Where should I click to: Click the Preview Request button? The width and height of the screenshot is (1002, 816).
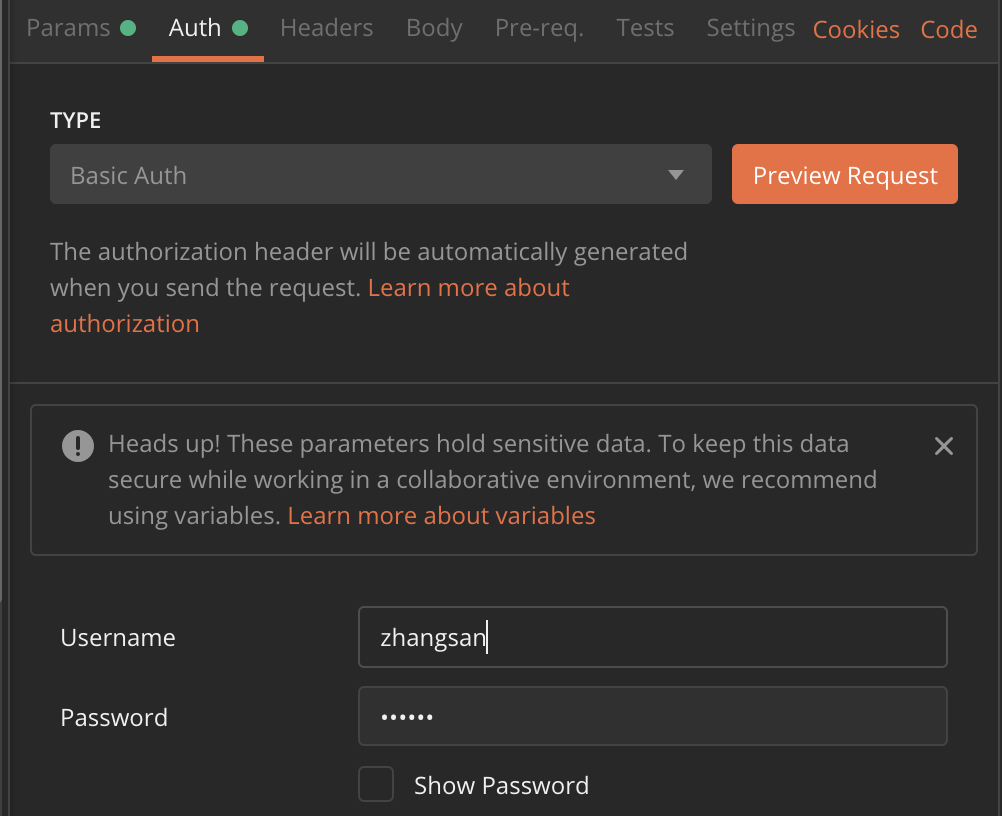pyautogui.click(x=845, y=174)
